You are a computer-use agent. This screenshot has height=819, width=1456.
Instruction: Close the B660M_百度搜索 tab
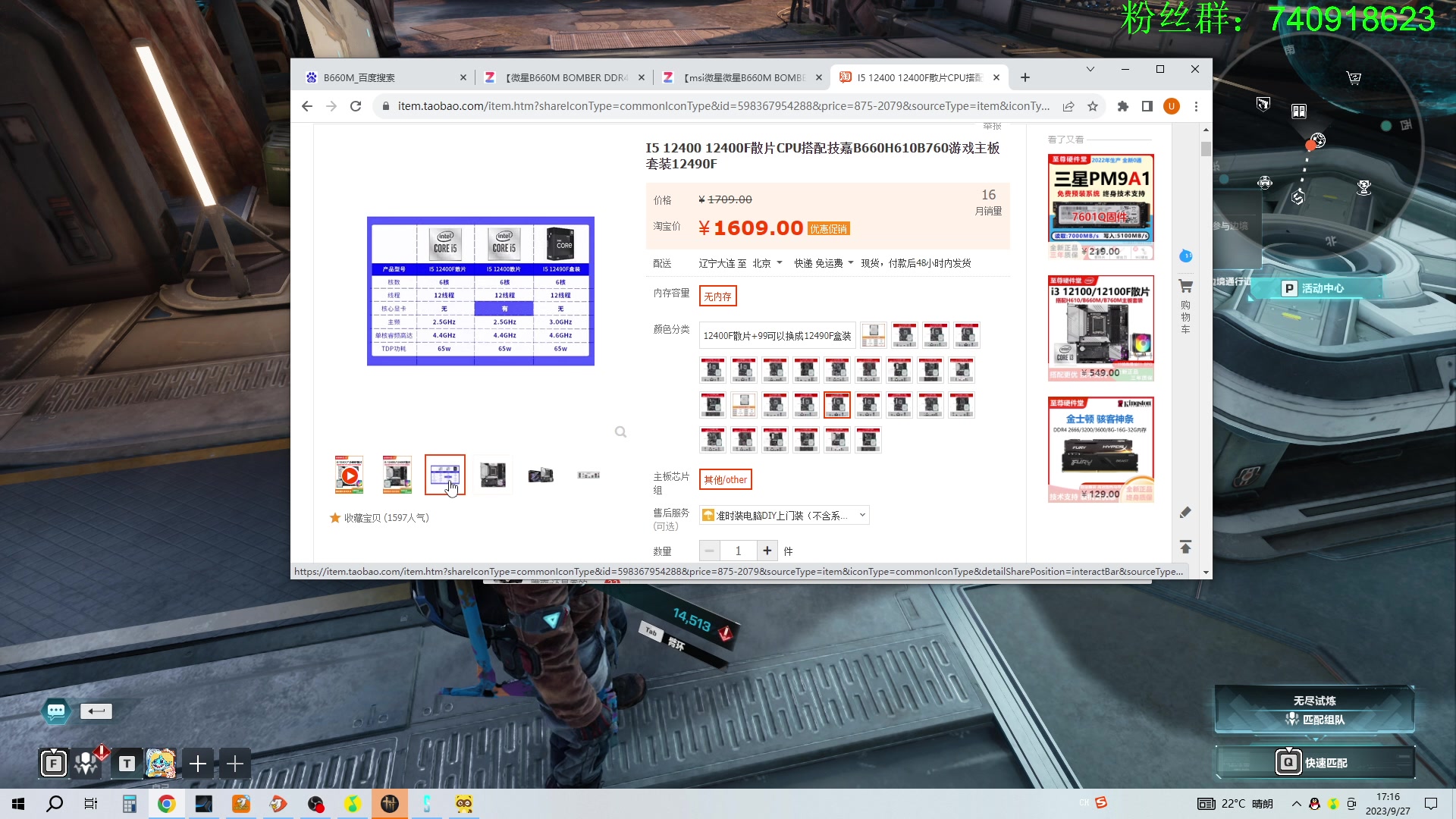463,77
